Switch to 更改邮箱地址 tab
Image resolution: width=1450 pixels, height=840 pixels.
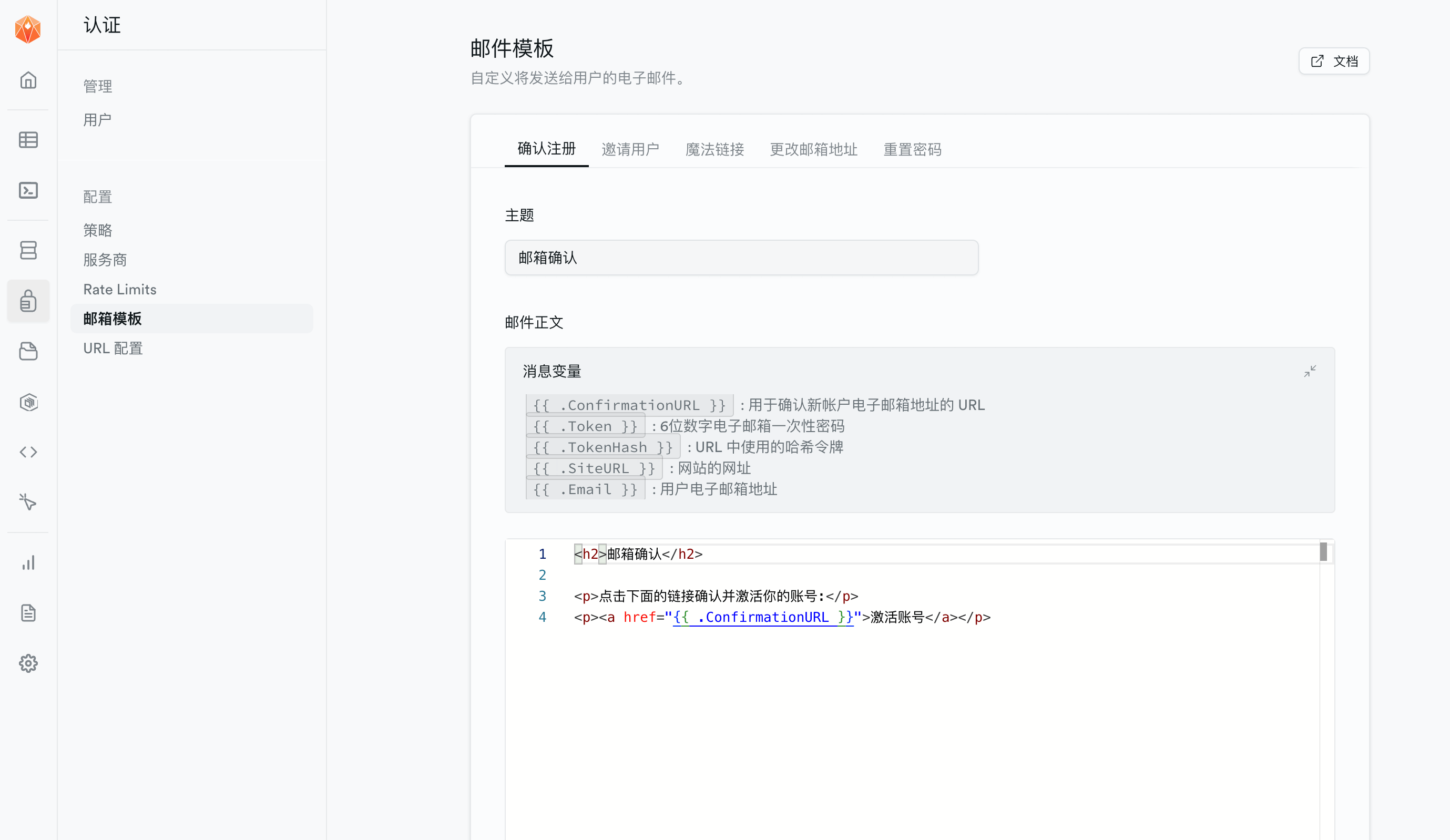pos(814,150)
